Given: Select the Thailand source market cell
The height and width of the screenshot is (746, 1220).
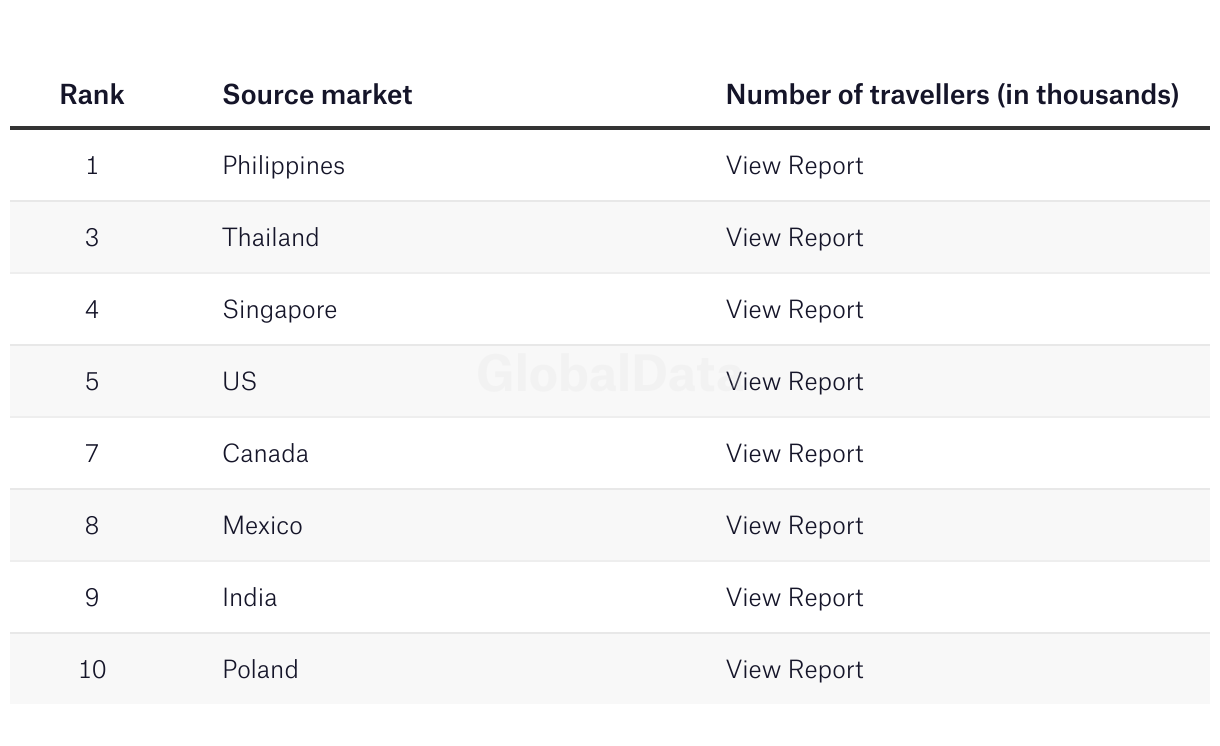Looking at the screenshot, I should [x=270, y=238].
